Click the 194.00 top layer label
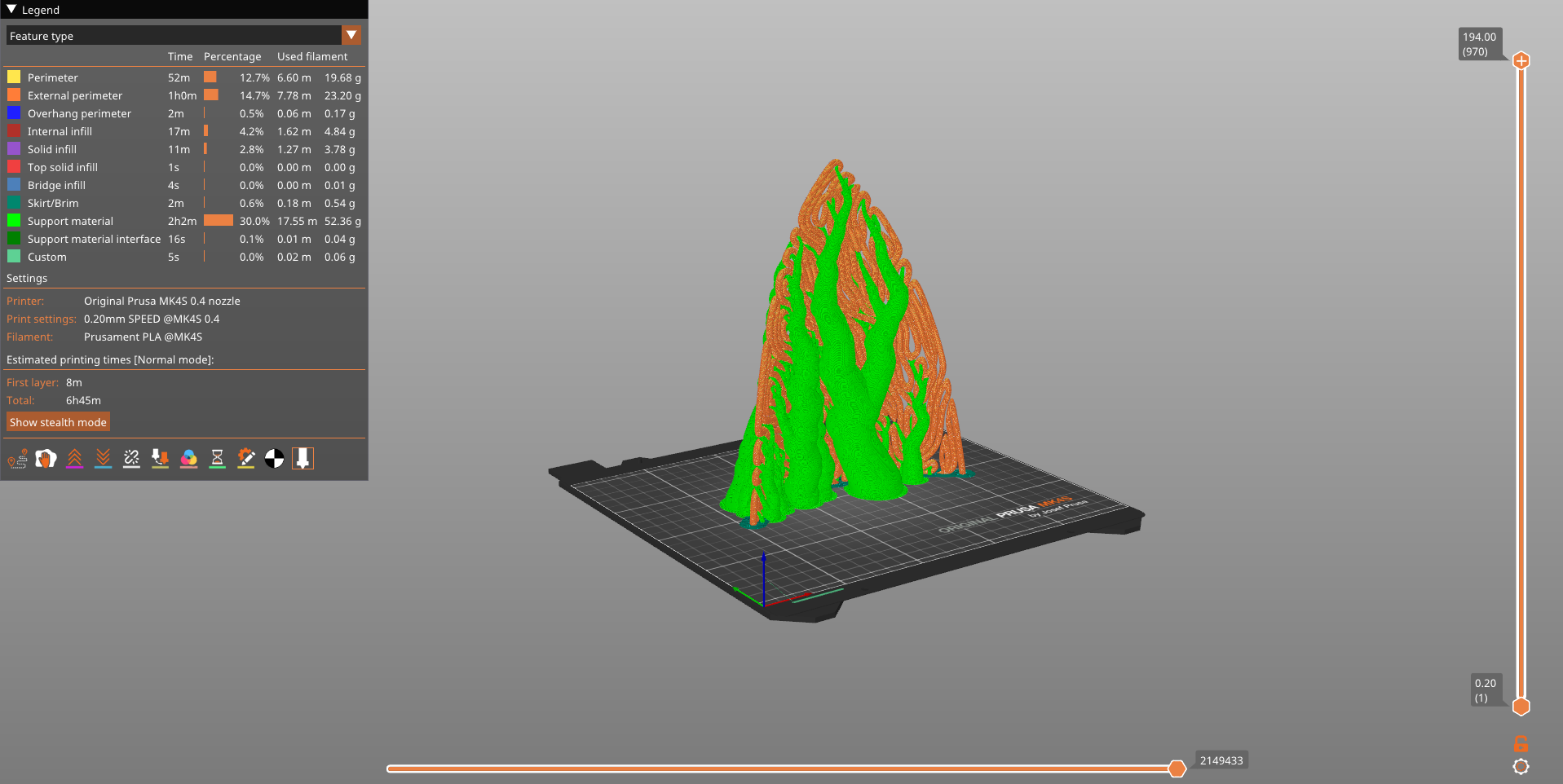 1480,44
